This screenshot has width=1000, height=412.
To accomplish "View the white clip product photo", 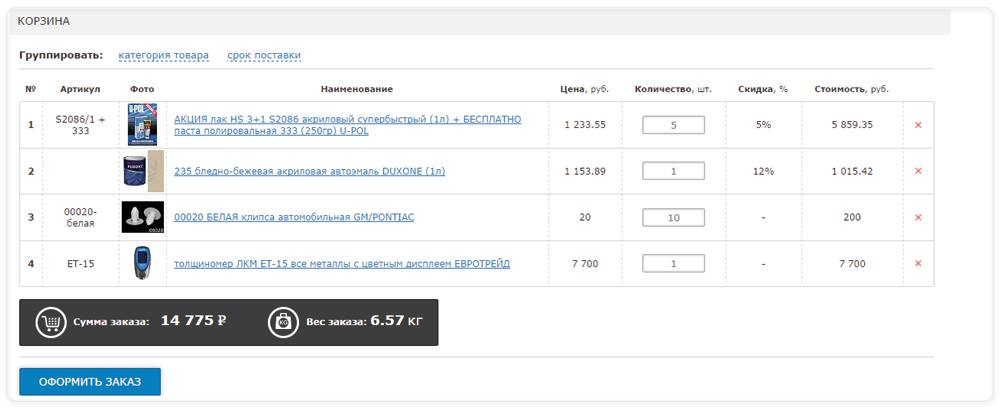I will tap(142, 217).
